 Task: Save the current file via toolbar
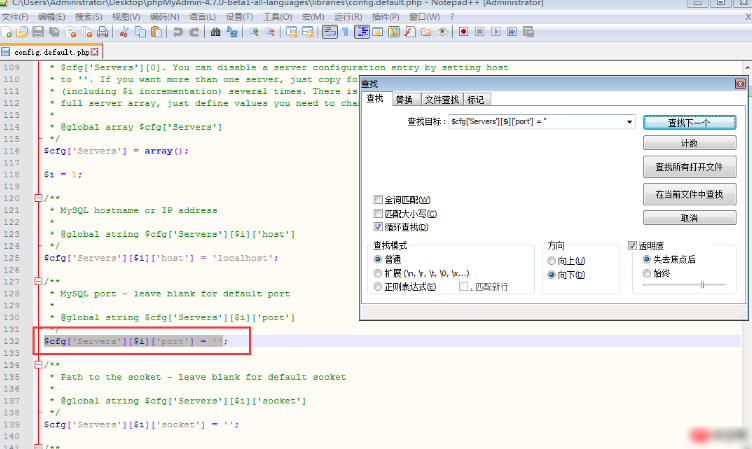click(38, 32)
